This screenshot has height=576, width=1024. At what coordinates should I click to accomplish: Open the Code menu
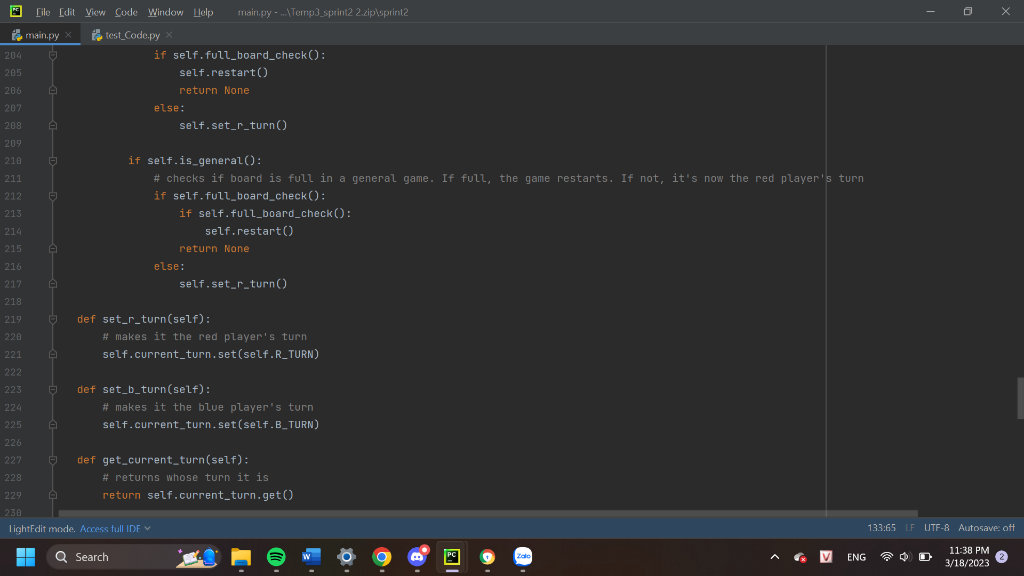coord(126,12)
